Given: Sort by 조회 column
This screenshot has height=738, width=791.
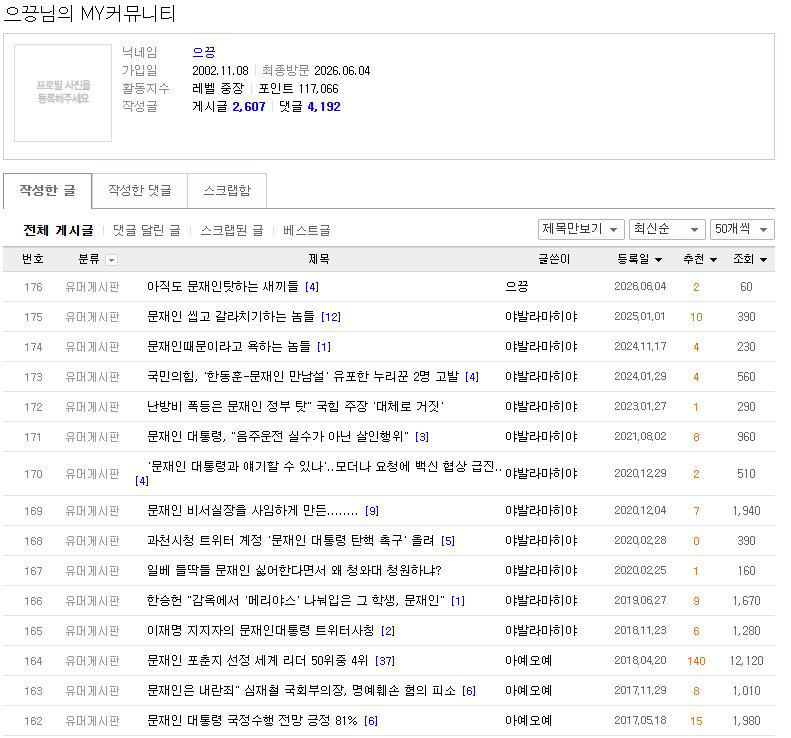Looking at the screenshot, I should tap(750, 259).
